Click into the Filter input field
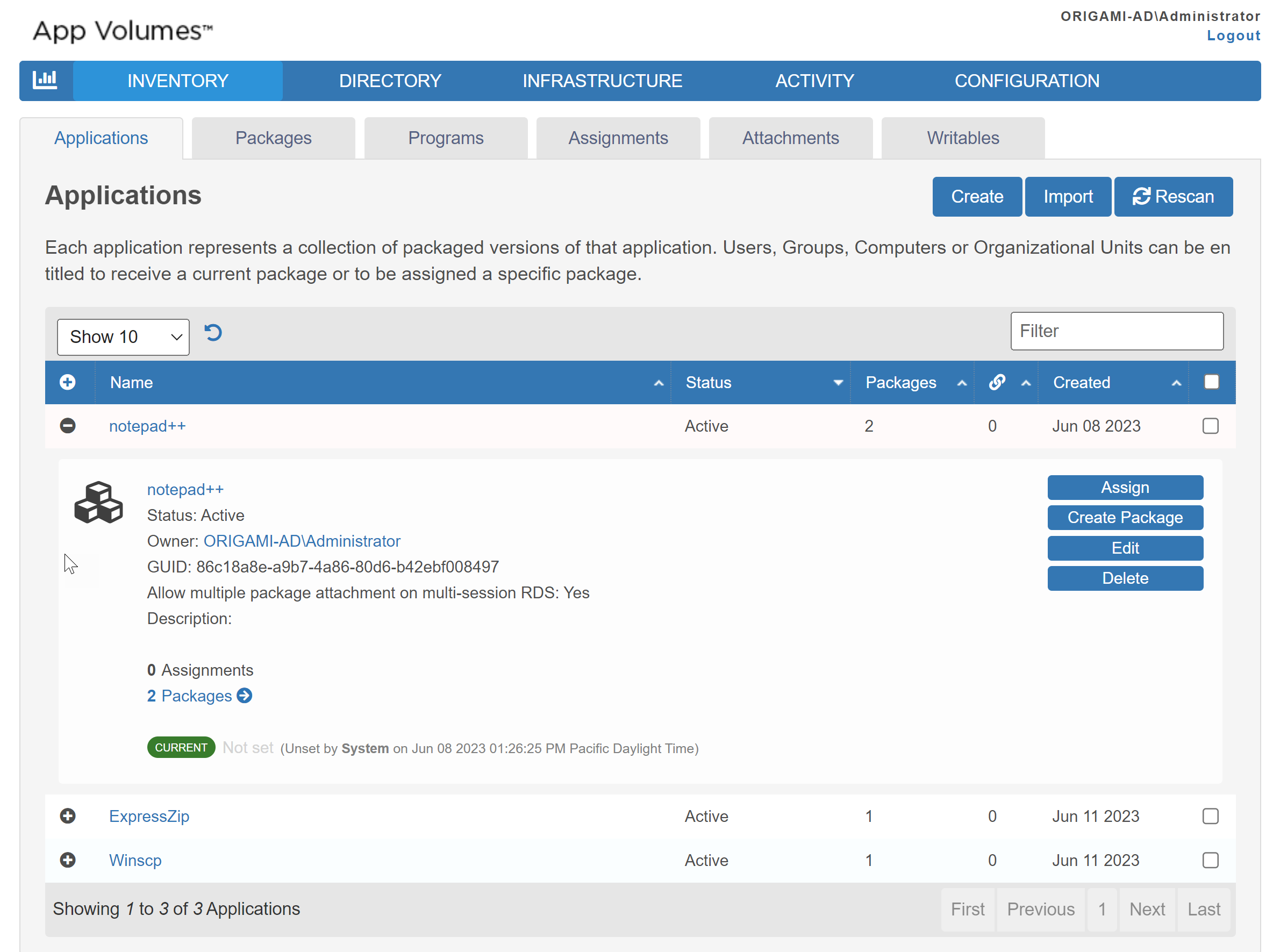This screenshot has height=952, width=1273. pos(1117,331)
